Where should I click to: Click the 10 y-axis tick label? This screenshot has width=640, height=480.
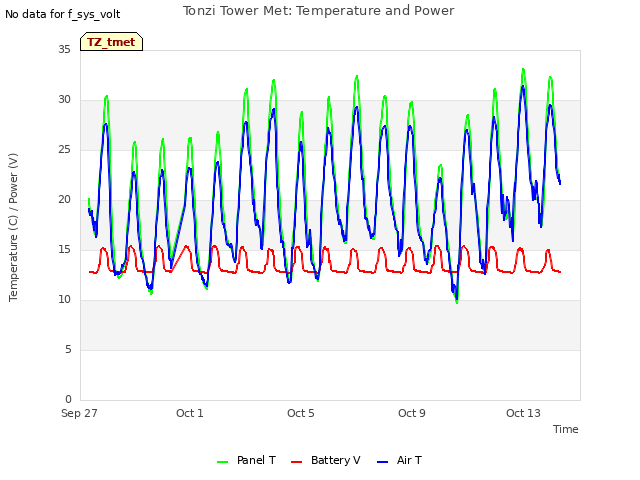[64, 300]
